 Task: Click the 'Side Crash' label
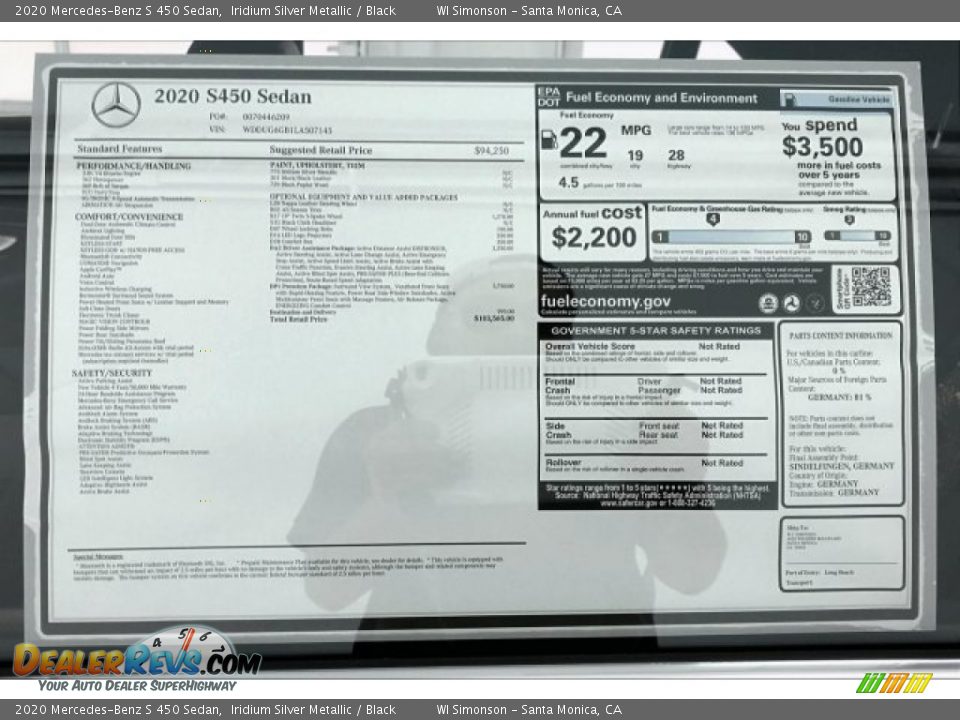point(558,430)
